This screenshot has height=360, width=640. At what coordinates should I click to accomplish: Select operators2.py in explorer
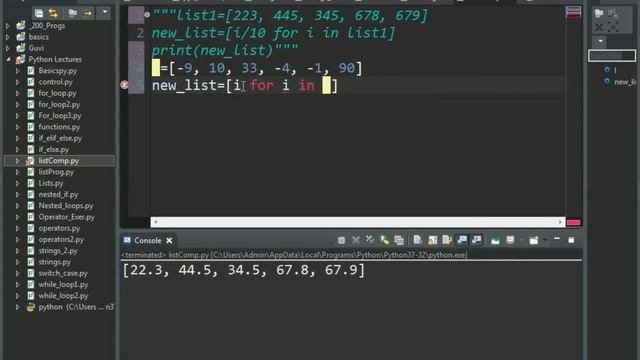point(61,240)
